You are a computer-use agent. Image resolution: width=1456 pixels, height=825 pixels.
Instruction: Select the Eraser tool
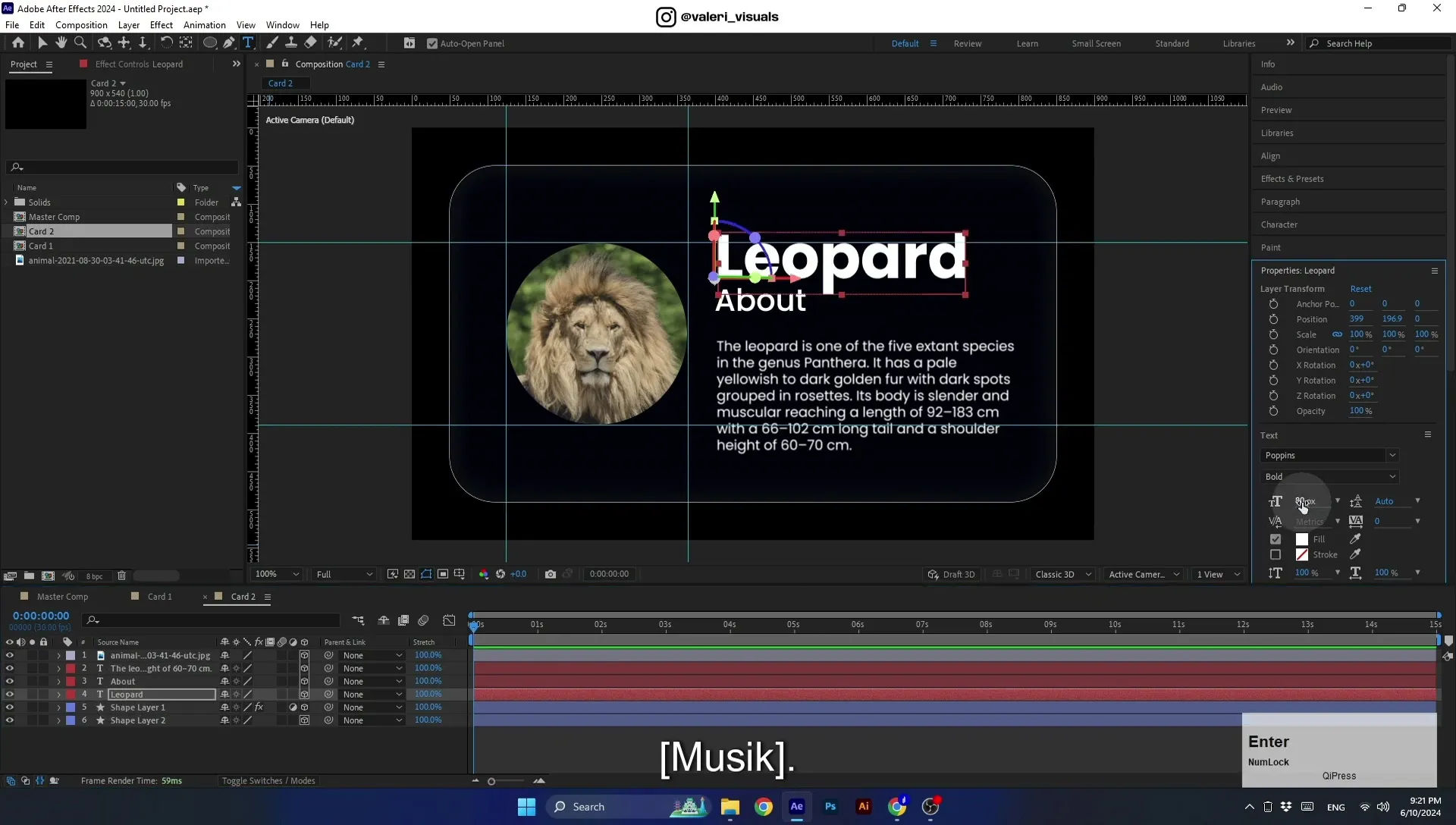[x=311, y=43]
